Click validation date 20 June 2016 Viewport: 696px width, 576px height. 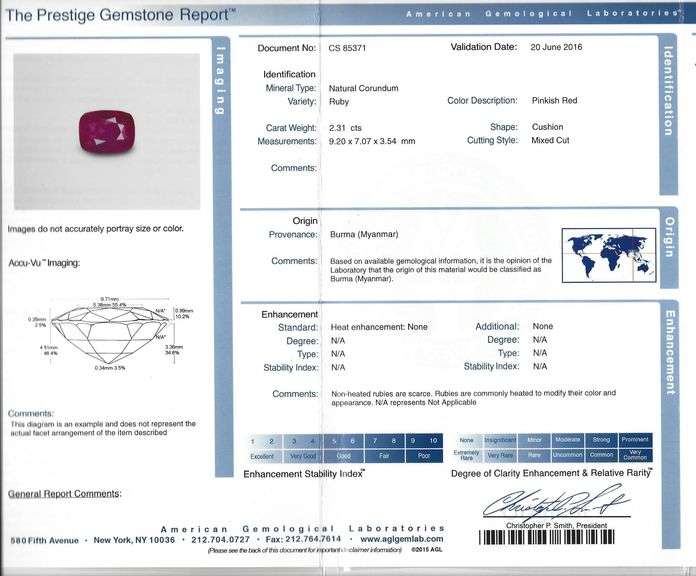click(x=556, y=47)
